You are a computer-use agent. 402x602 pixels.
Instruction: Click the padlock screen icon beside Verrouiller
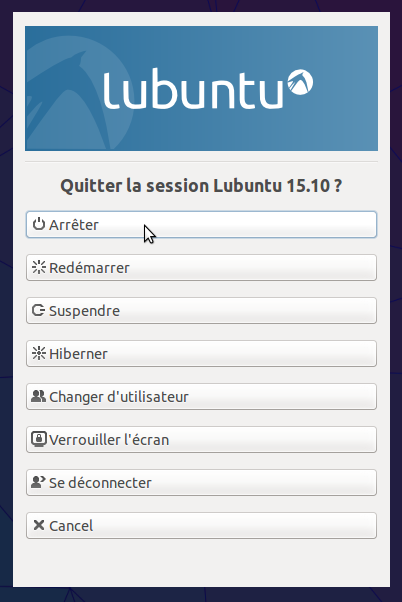[39, 439]
